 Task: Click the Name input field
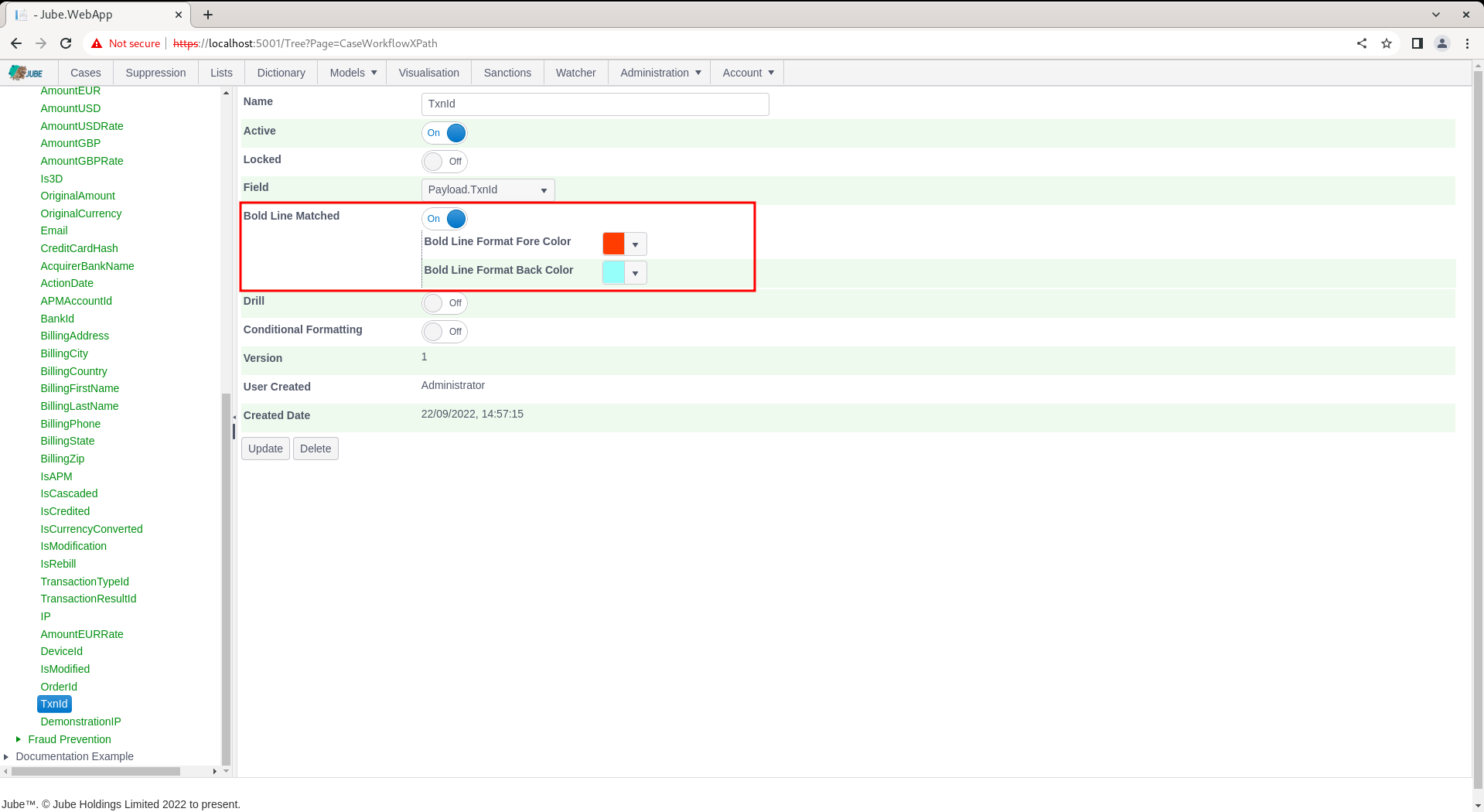(x=595, y=104)
